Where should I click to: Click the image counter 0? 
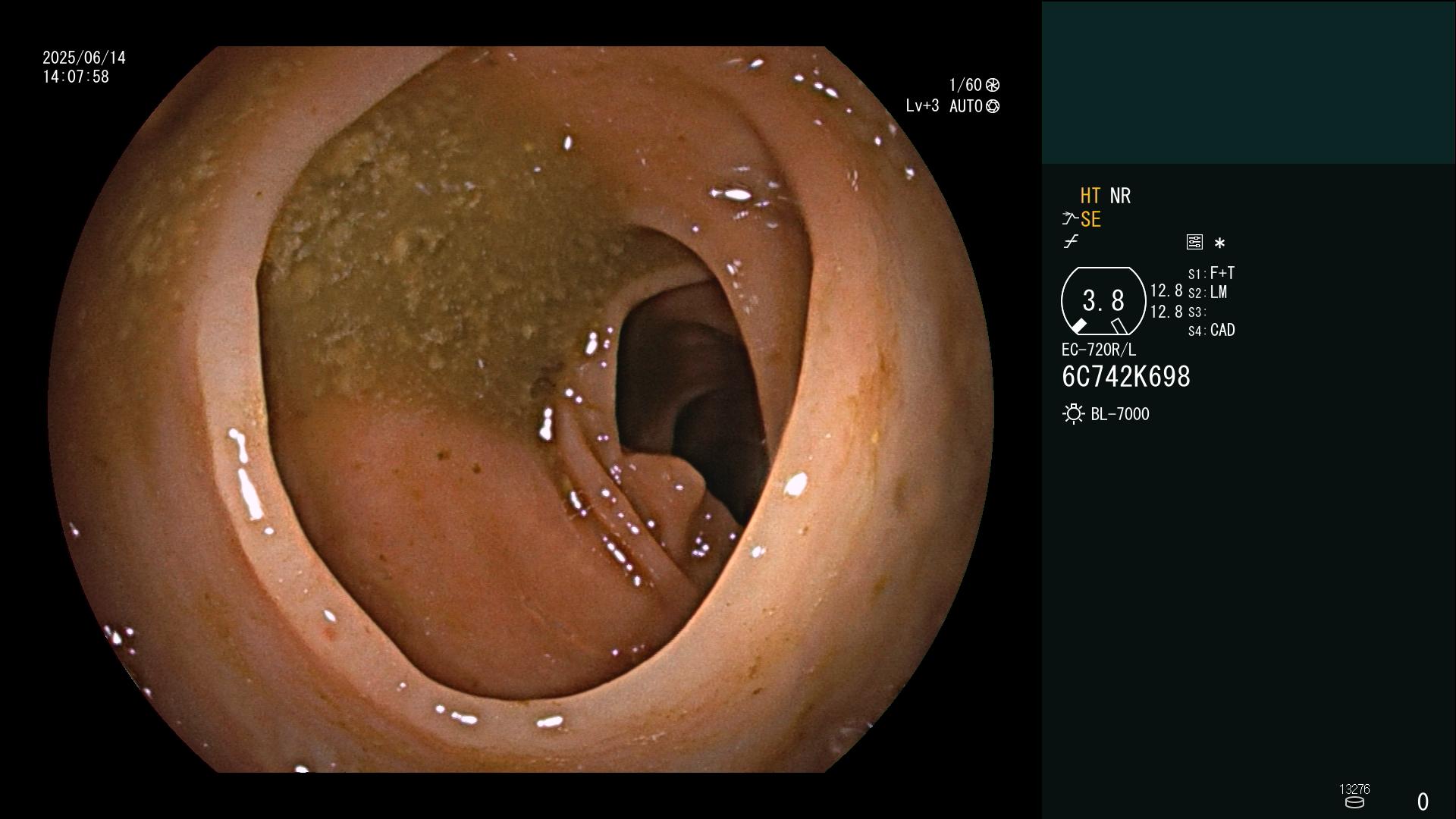tap(1423, 802)
